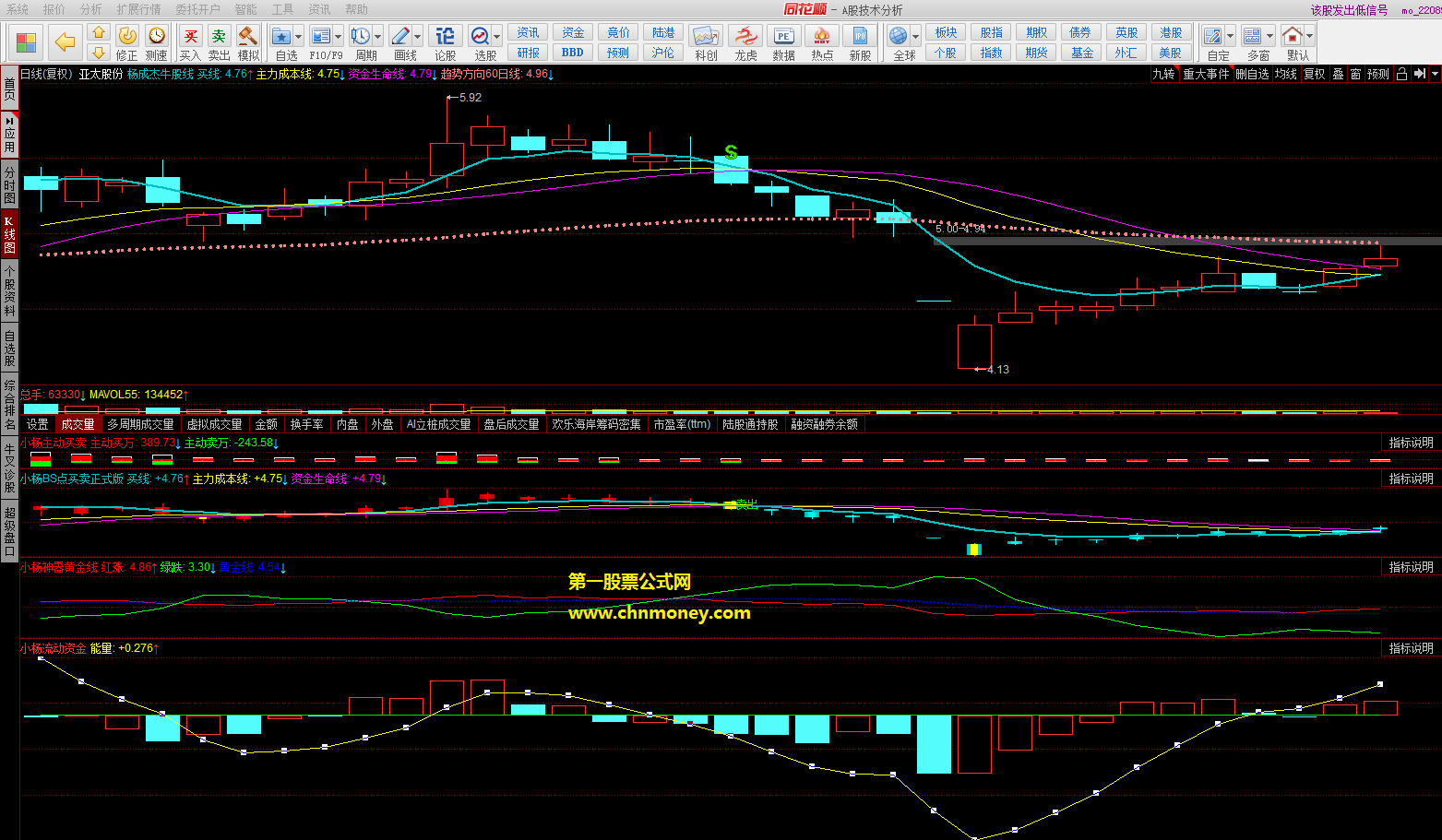Click the 修正 refresh icon
The height and width of the screenshot is (840, 1442).
127,35
